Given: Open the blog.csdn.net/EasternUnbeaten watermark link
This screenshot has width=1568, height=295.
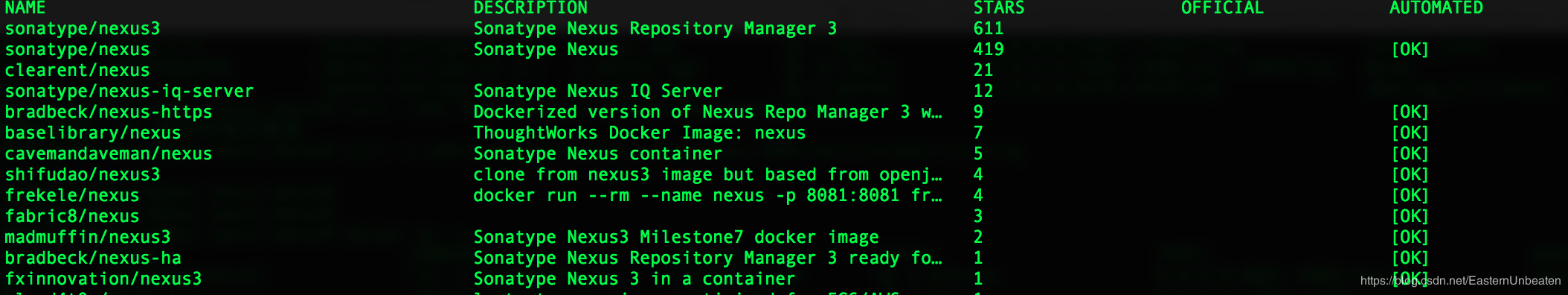Looking at the screenshot, I should pyautogui.click(x=1460, y=281).
